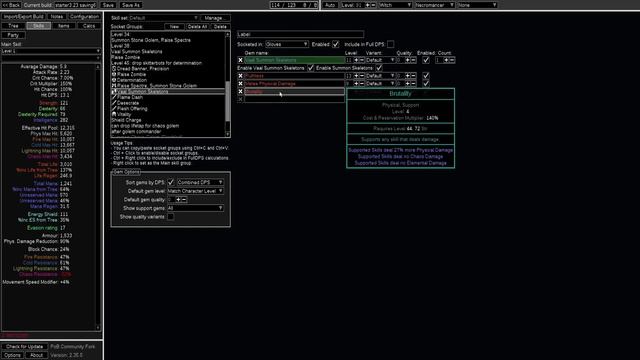Remove the Vaal Summon Skeletons gem with X
Viewport: 640px width, 360px height.
pos(240,60)
